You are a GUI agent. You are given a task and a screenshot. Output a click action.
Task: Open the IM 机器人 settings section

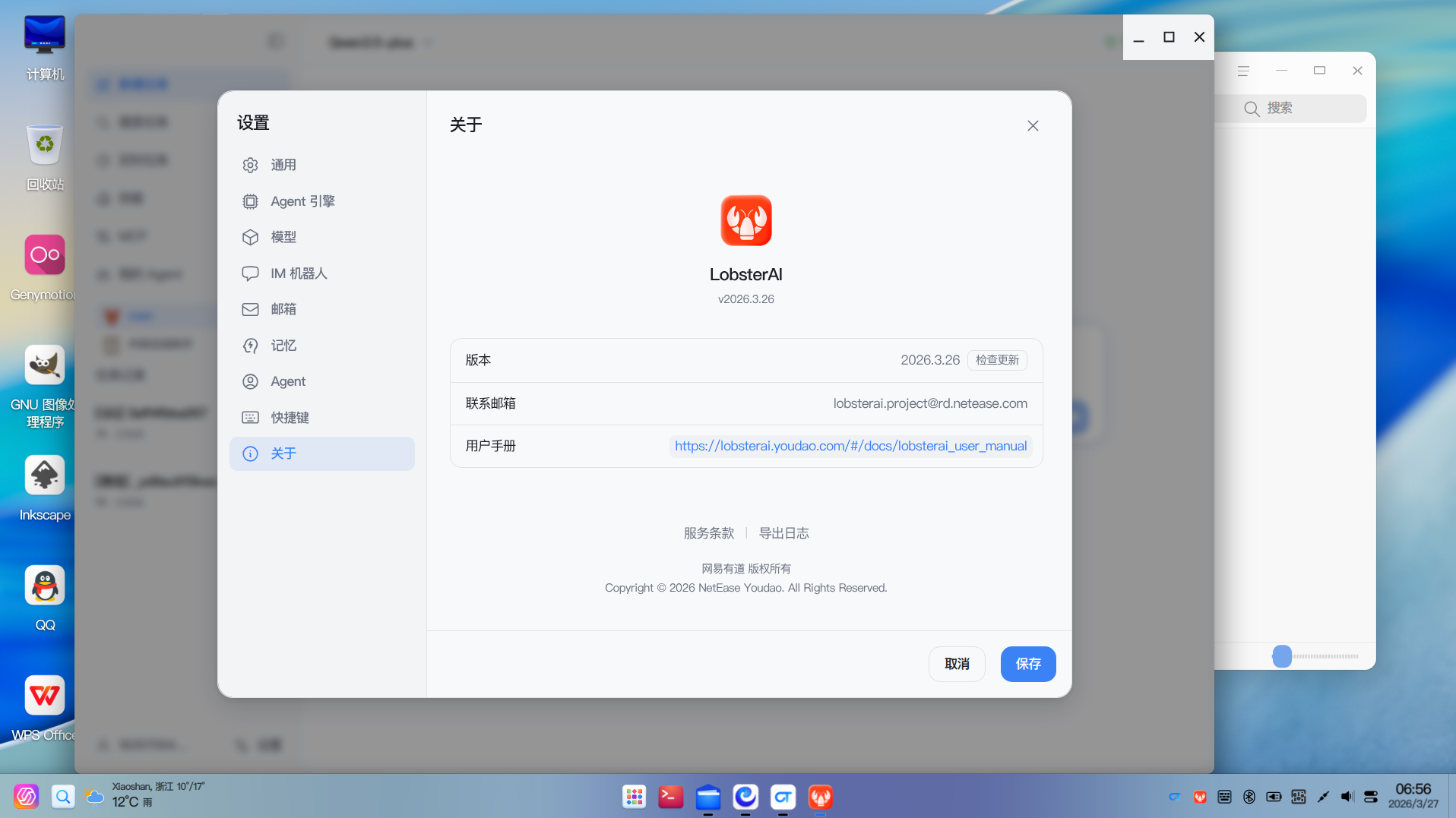click(296, 273)
